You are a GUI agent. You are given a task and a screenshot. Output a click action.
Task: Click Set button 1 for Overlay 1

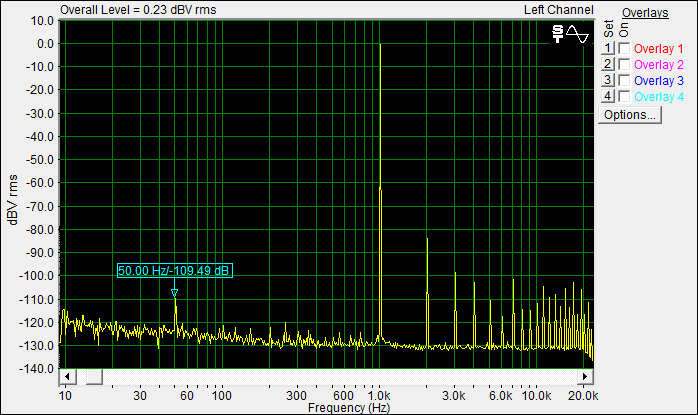click(x=607, y=48)
